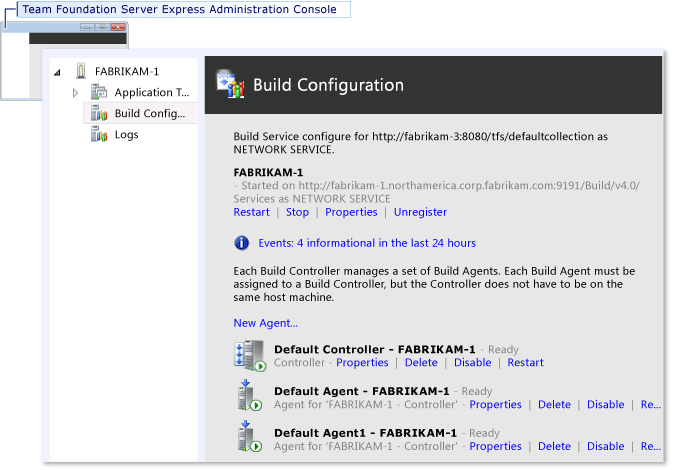The width and height of the screenshot is (673, 470).
Task: Click Default Agent1 - FABRIKAM-1 title
Action: pos(366,433)
